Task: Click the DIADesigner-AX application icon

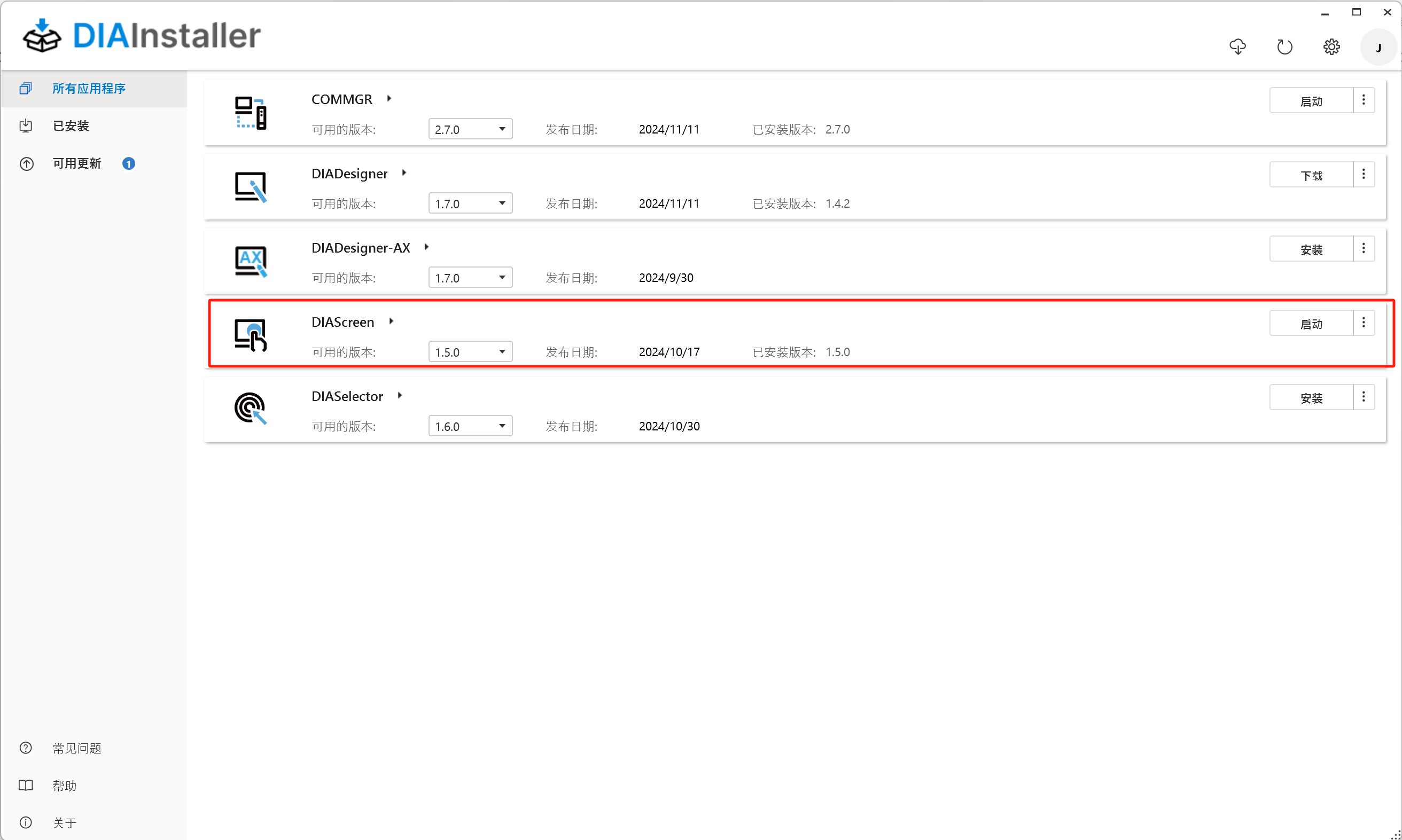Action: click(x=250, y=262)
